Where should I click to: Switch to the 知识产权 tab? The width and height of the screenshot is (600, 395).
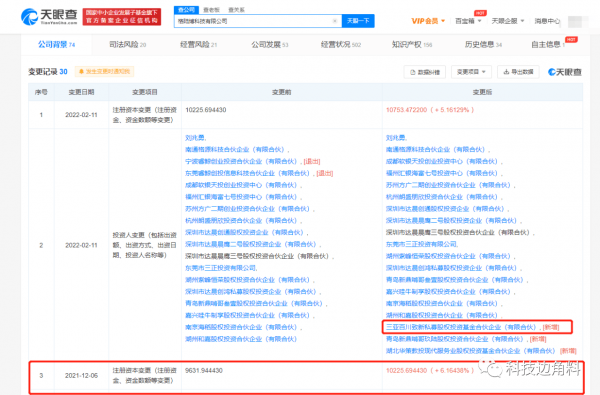(412, 45)
